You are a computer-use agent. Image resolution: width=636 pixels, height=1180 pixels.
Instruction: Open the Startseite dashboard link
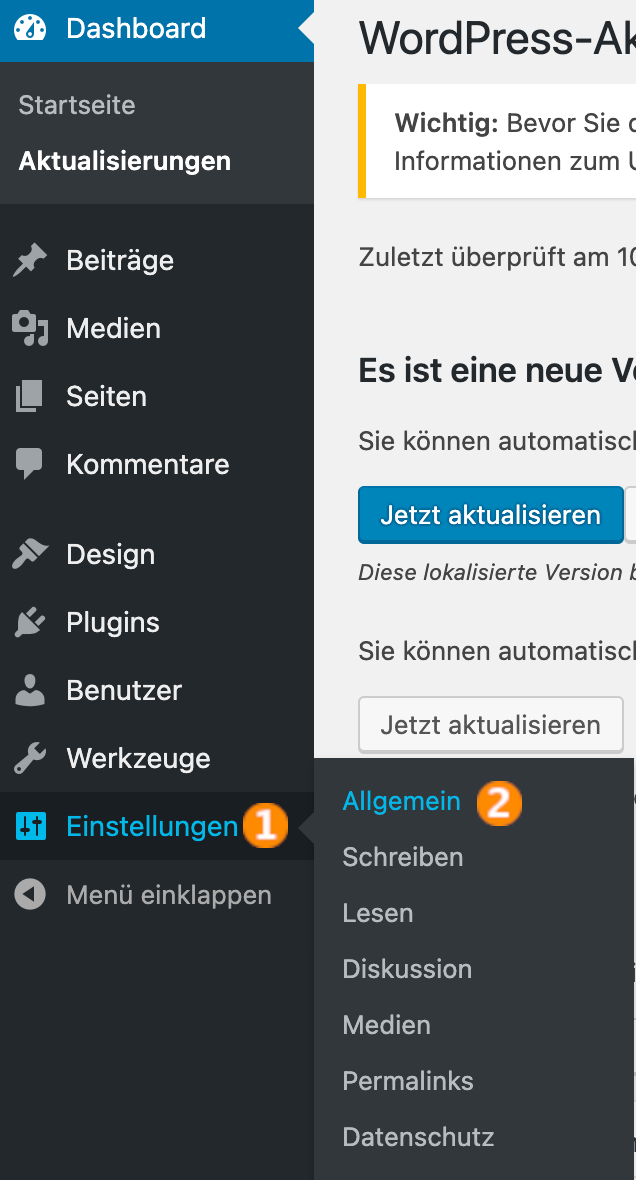click(77, 105)
